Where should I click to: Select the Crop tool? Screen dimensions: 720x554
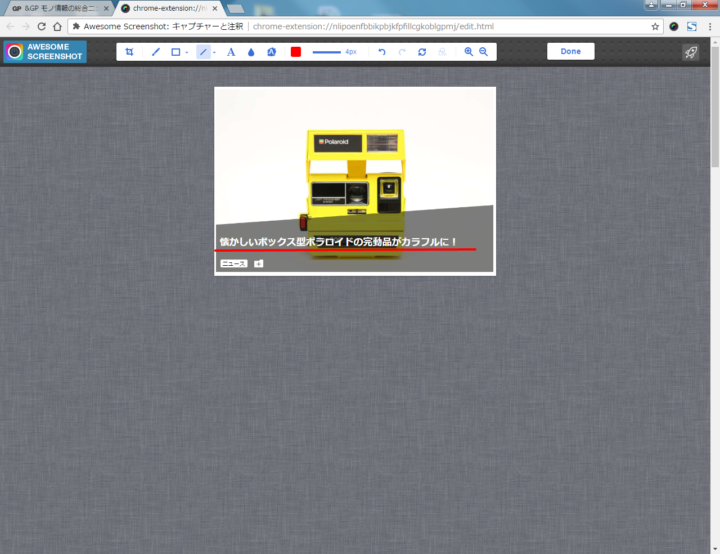pos(129,52)
